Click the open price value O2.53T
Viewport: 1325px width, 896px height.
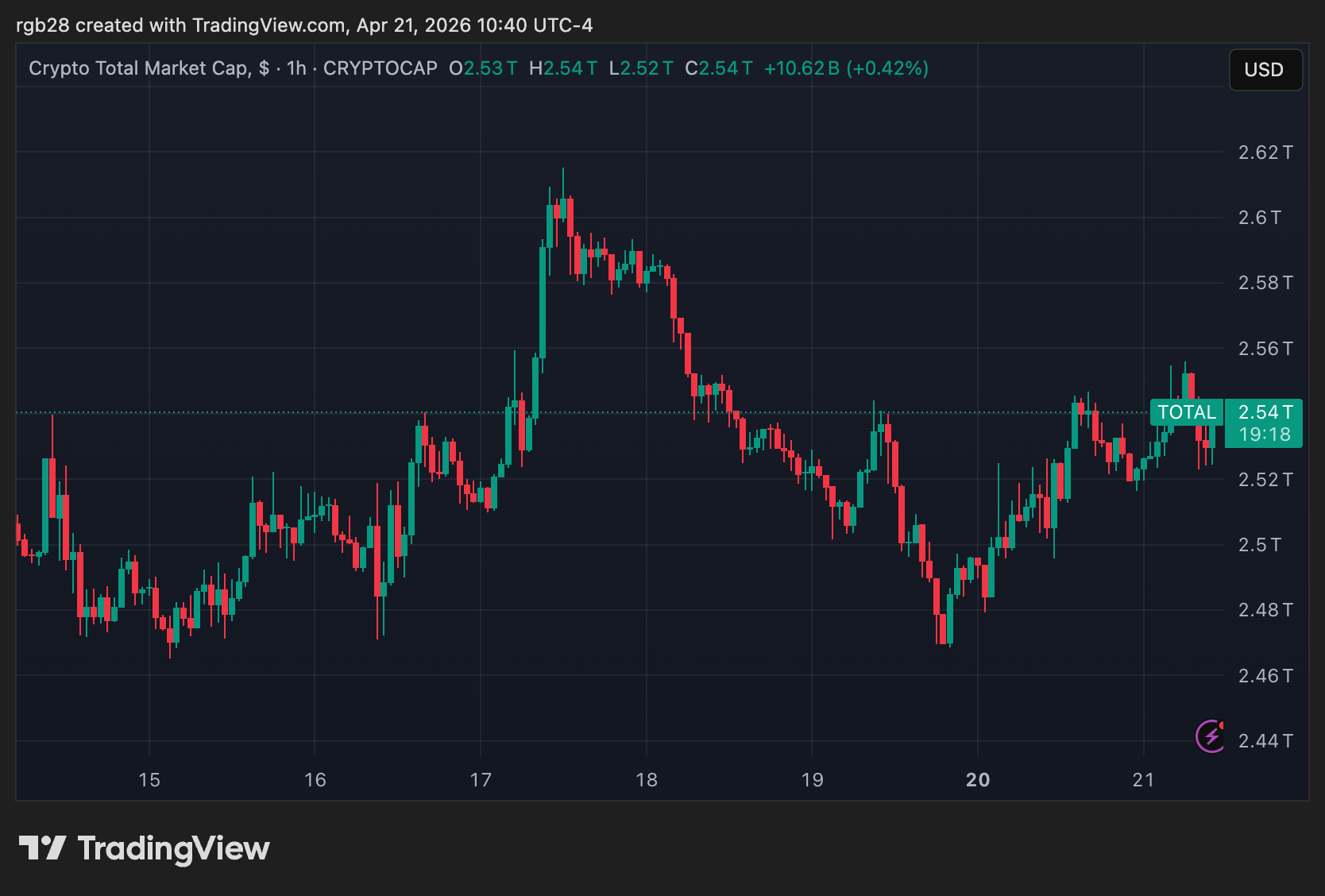pyautogui.click(x=482, y=68)
